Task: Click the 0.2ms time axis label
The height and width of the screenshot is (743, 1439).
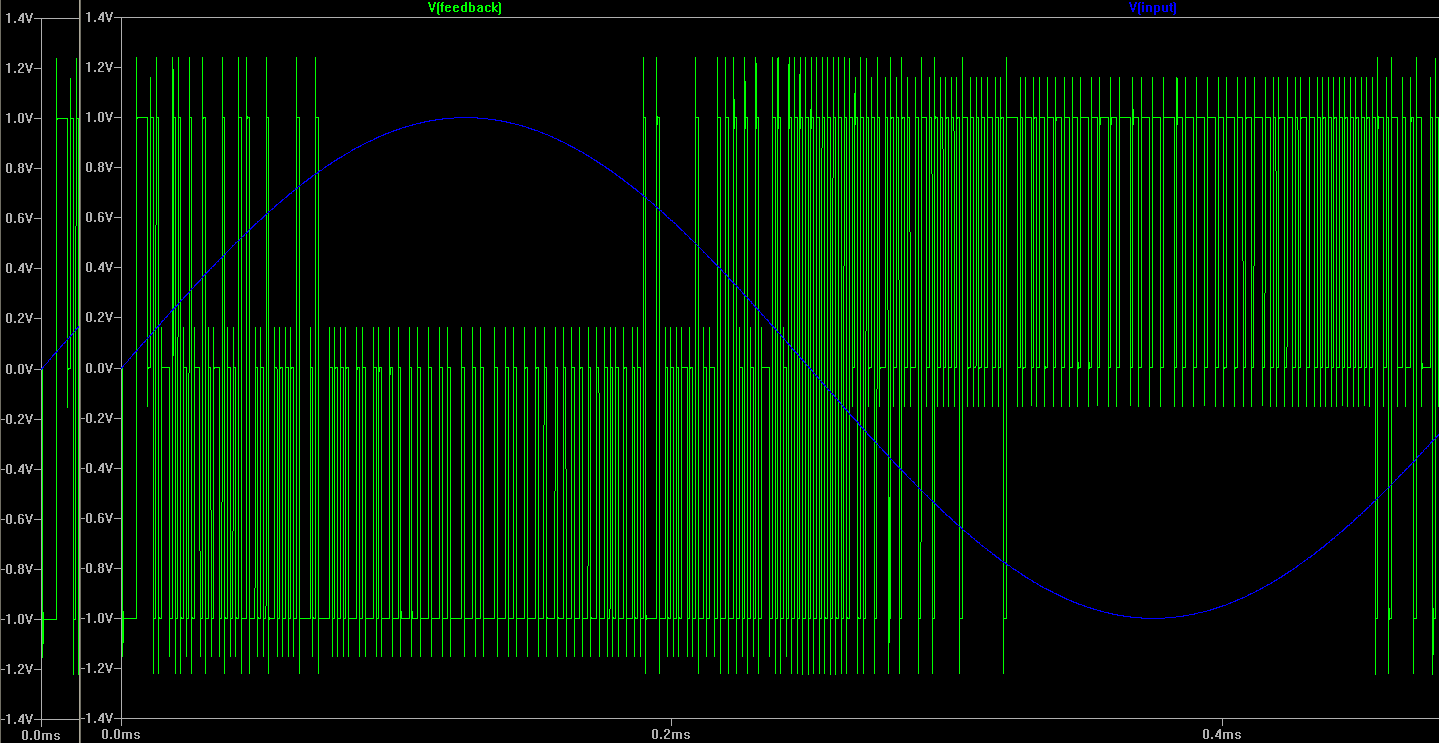Action: (671, 734)
